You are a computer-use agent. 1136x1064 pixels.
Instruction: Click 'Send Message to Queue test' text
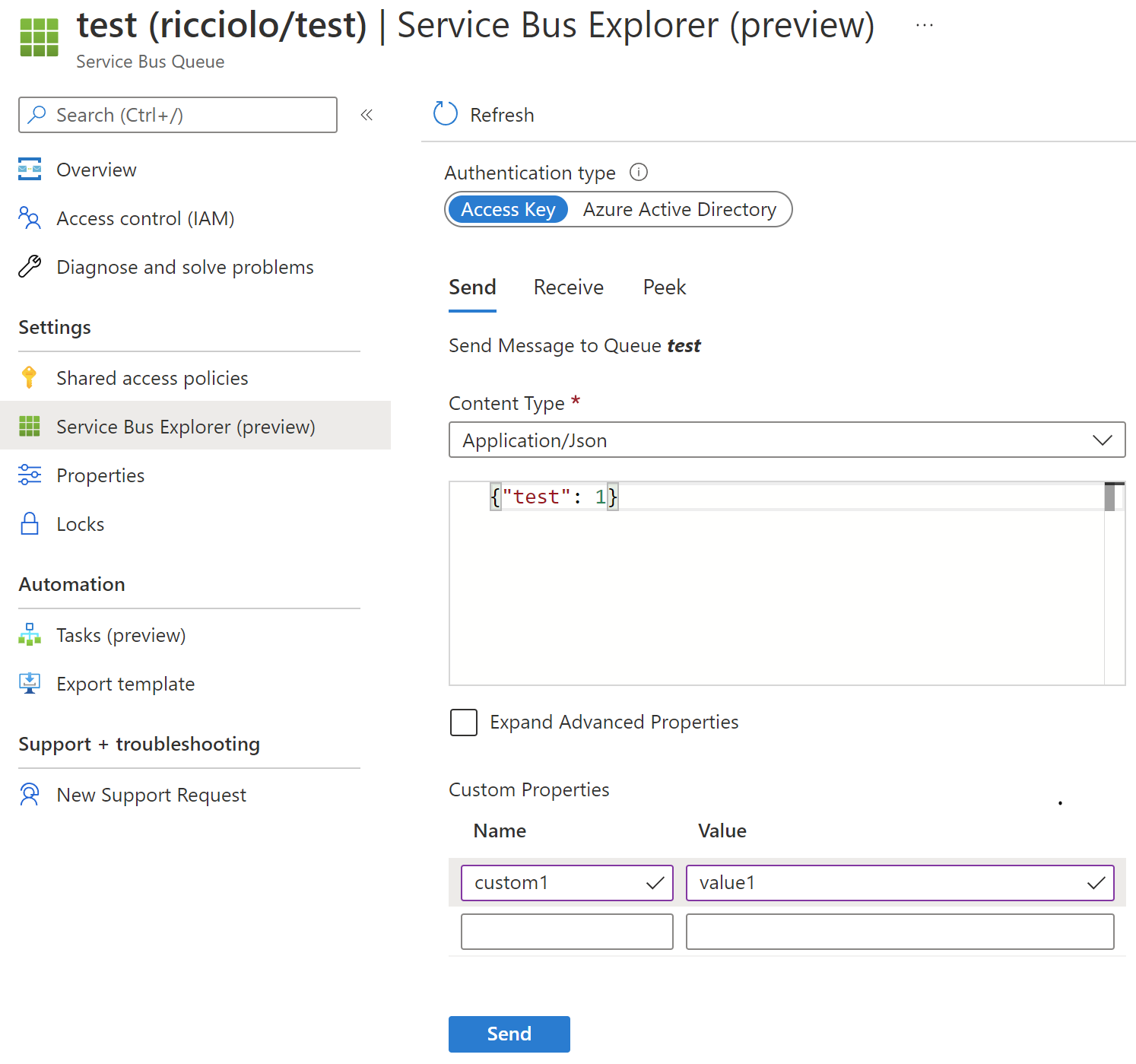coord(575,346)
